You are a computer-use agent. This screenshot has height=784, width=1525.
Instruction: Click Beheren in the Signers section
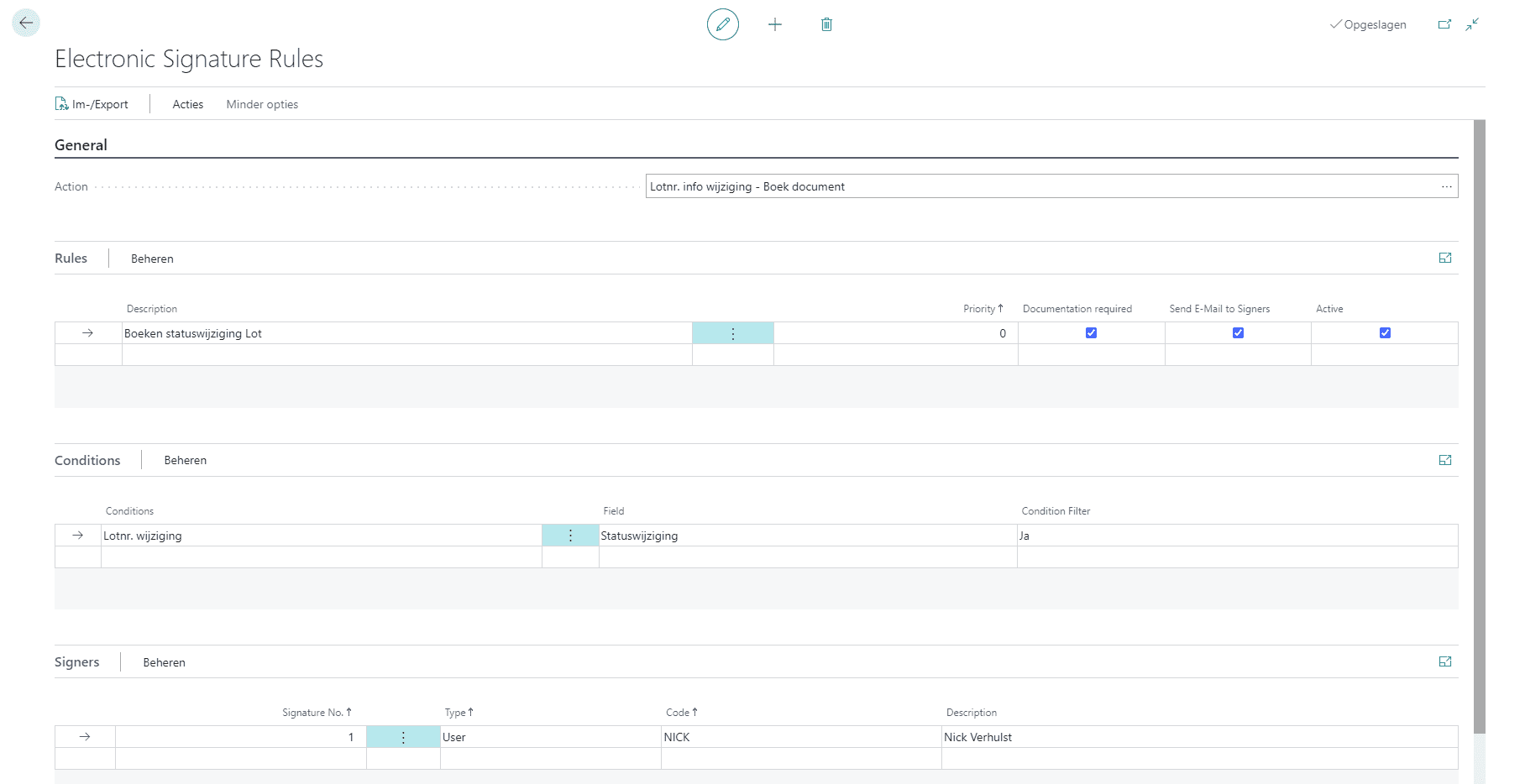[164, 662]
